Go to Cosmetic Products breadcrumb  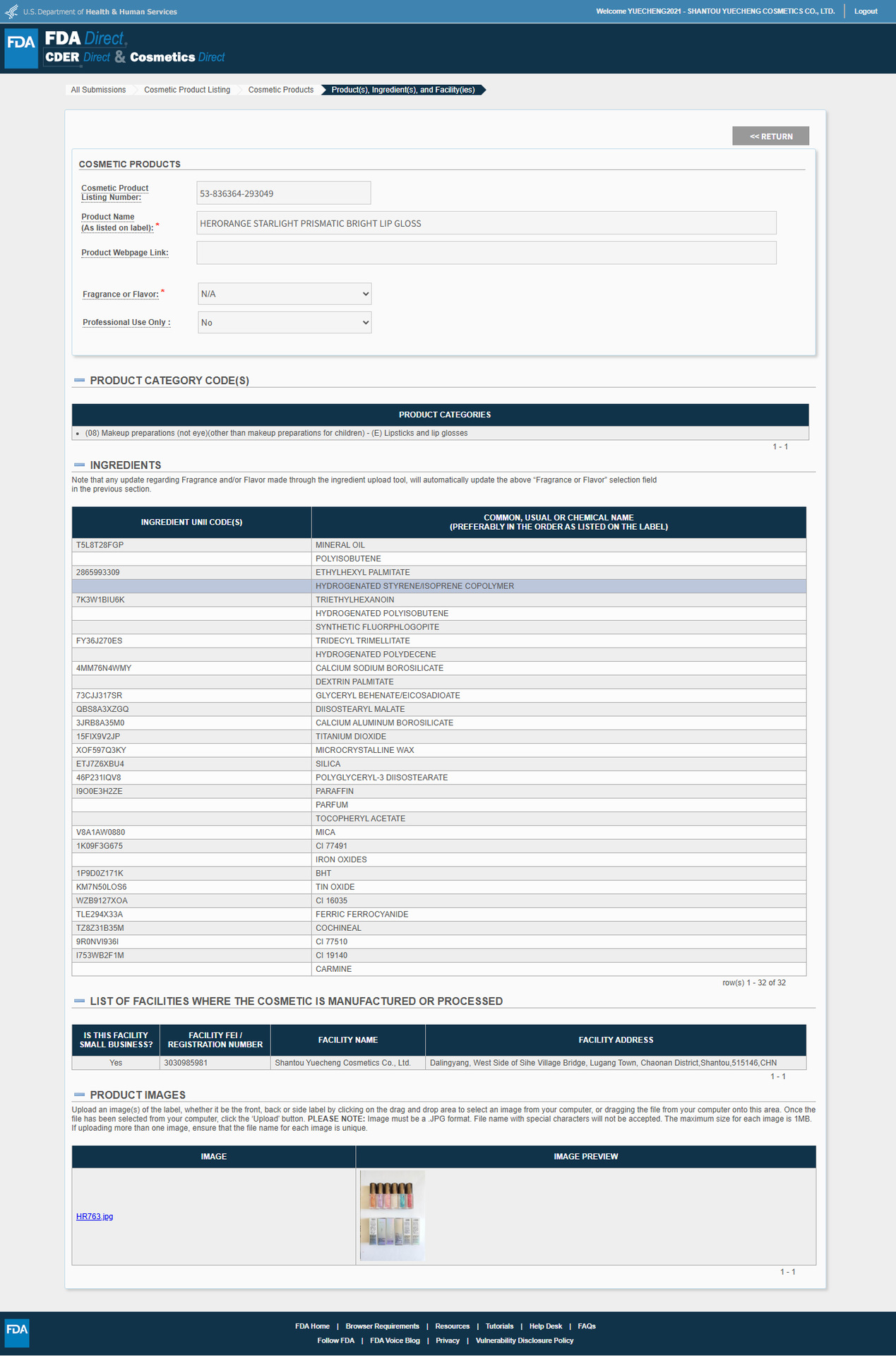[281, 90]
